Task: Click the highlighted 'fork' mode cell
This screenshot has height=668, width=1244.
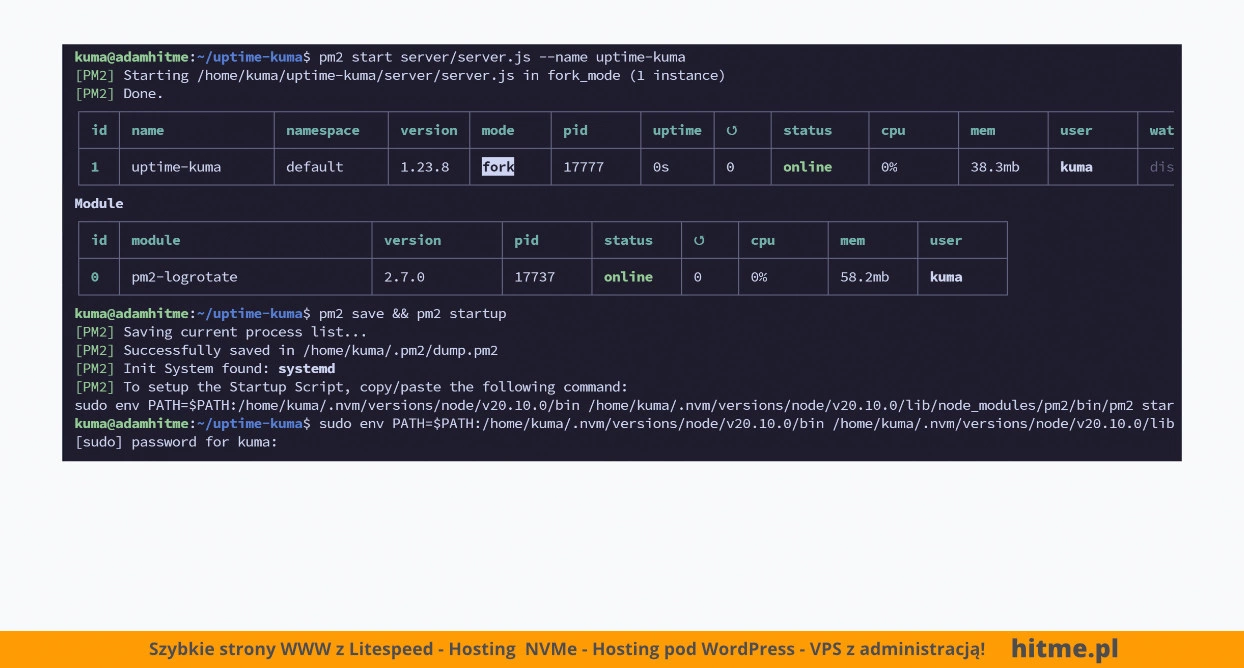Action: point(498,167)
